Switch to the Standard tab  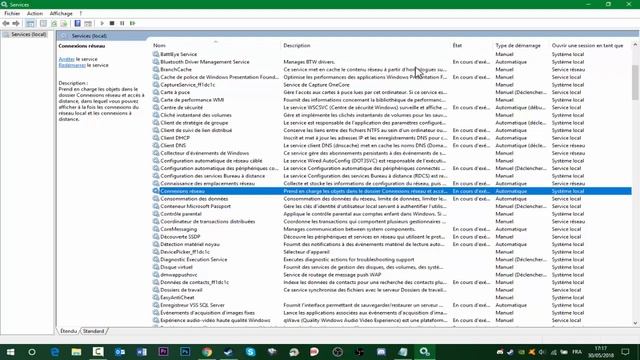93,331
